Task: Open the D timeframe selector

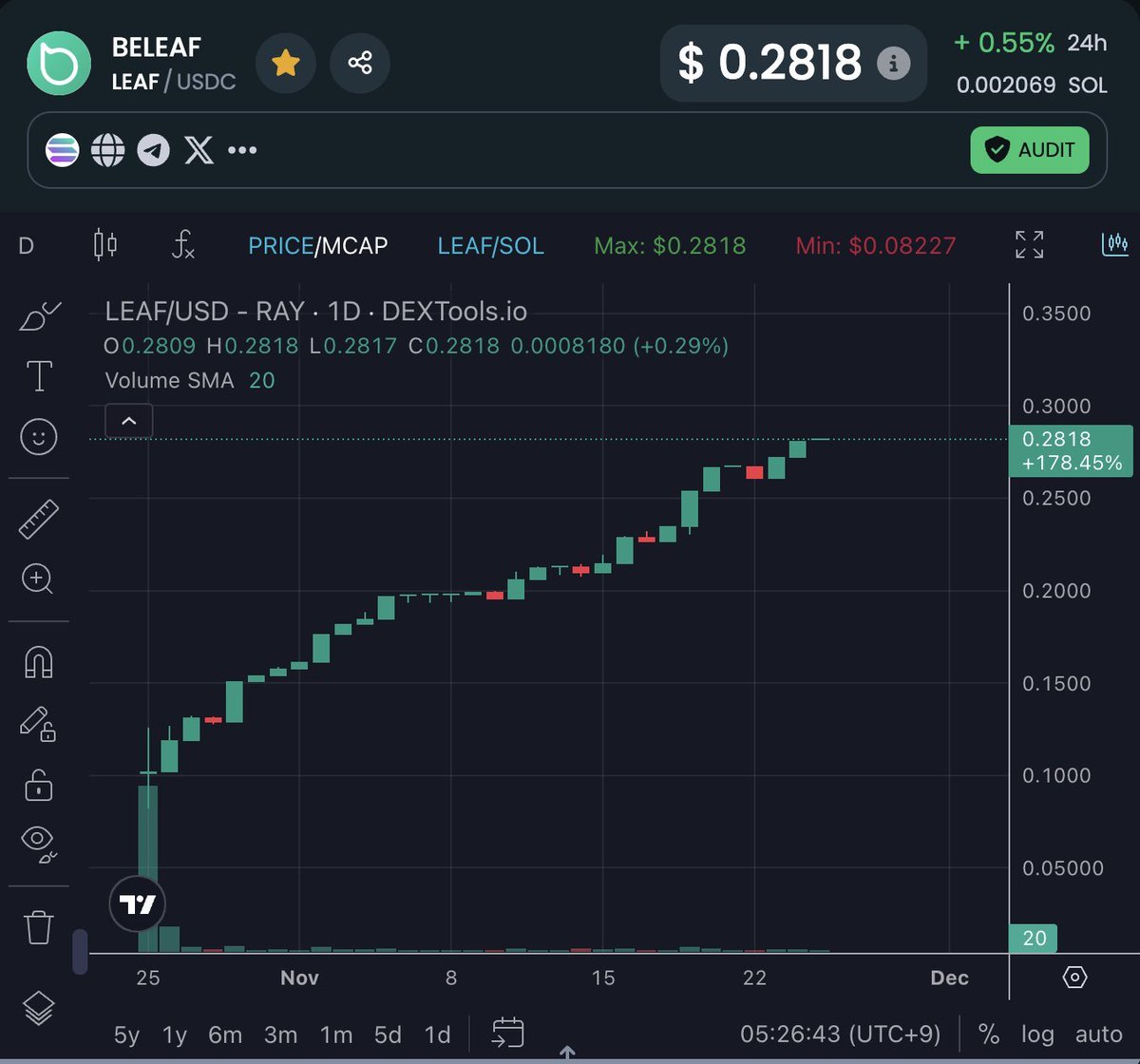Action: pos(26,246)
